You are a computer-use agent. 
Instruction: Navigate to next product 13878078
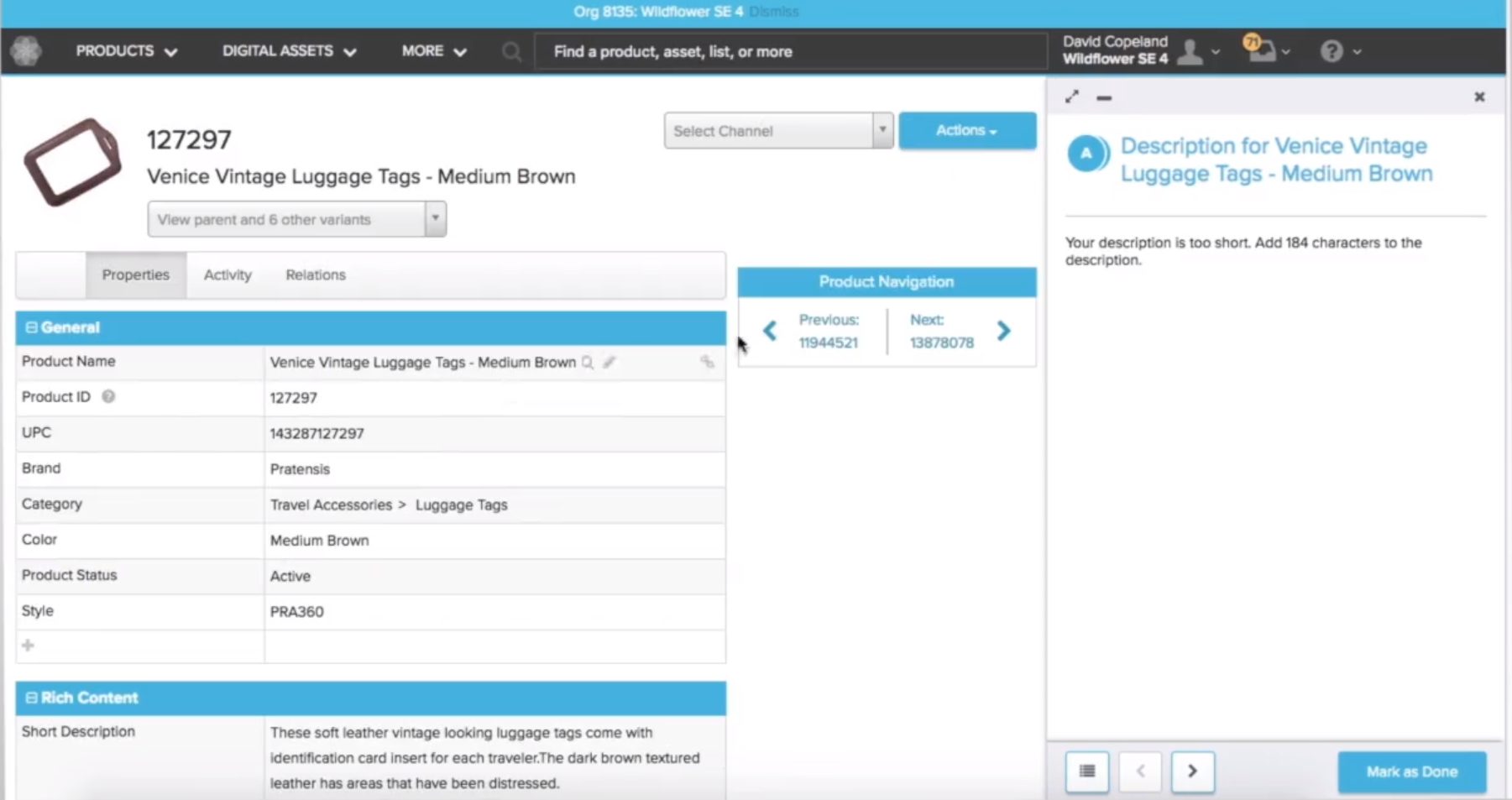pos(1004,331)
